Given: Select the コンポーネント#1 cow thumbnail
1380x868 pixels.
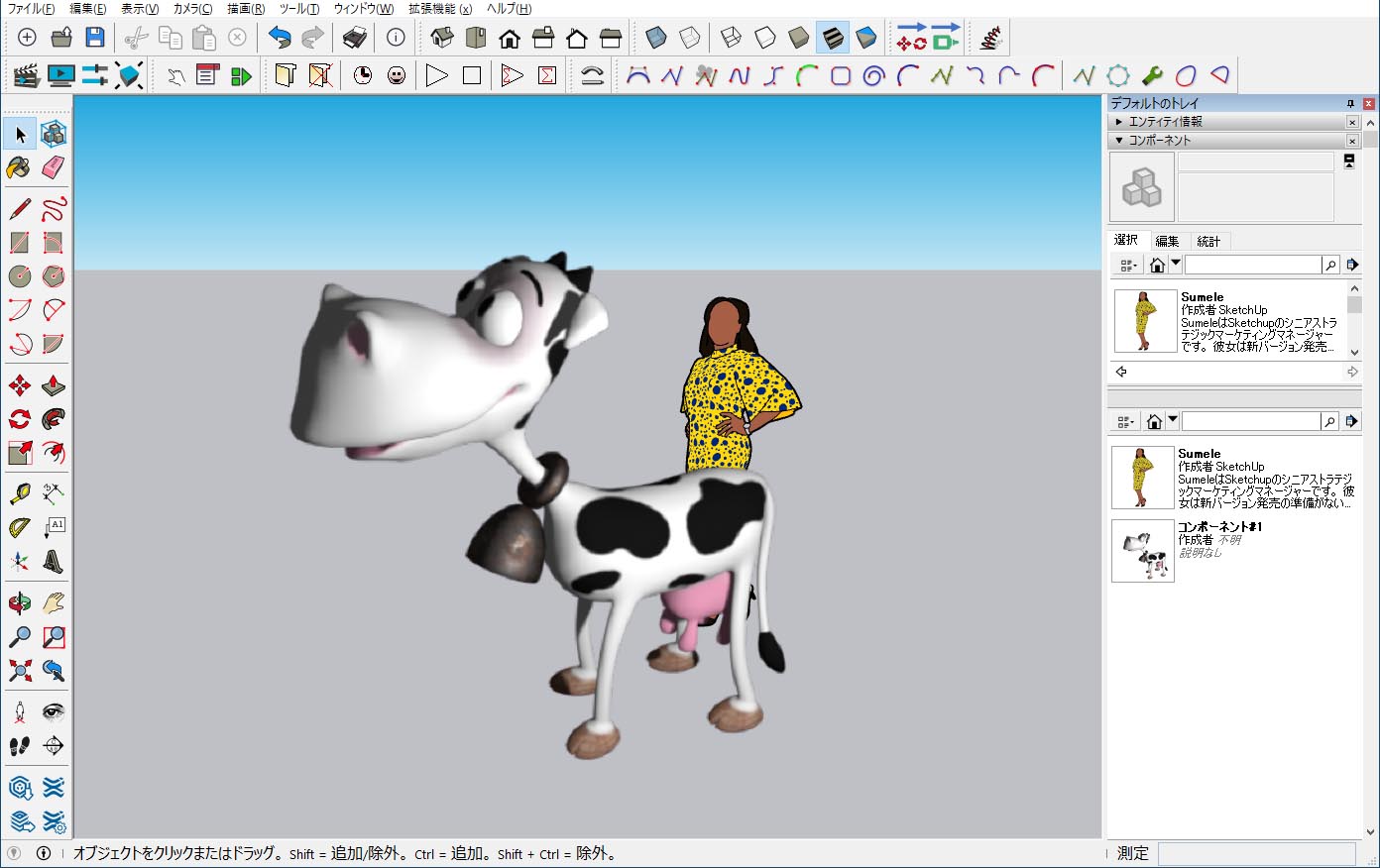Looking at the screenshot, I should (1143, 550).
